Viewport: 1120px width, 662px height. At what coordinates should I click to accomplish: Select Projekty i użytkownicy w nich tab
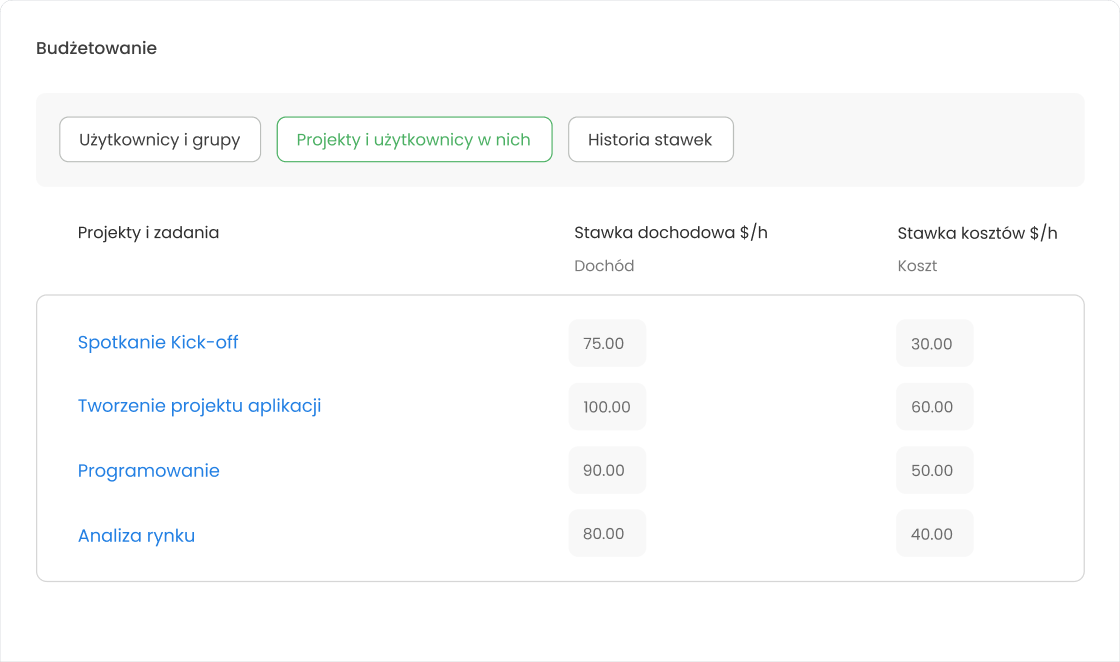pos(414,140)
